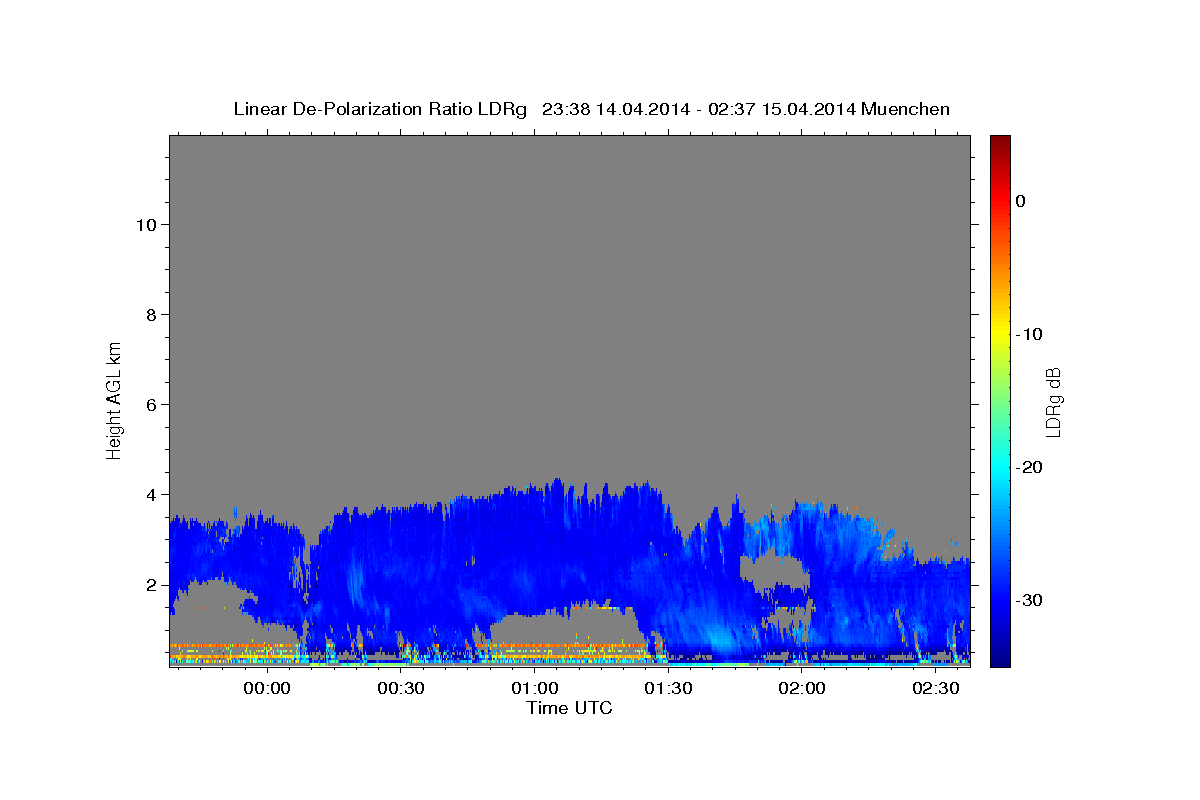Pick the dark blue bottom of colorbar
Screen dimensions: 1200x800
(1000, 659)
